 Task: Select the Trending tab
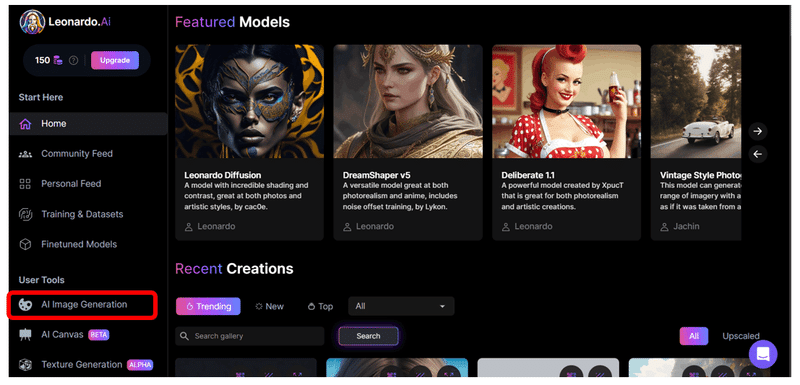[x=208, y=306]
